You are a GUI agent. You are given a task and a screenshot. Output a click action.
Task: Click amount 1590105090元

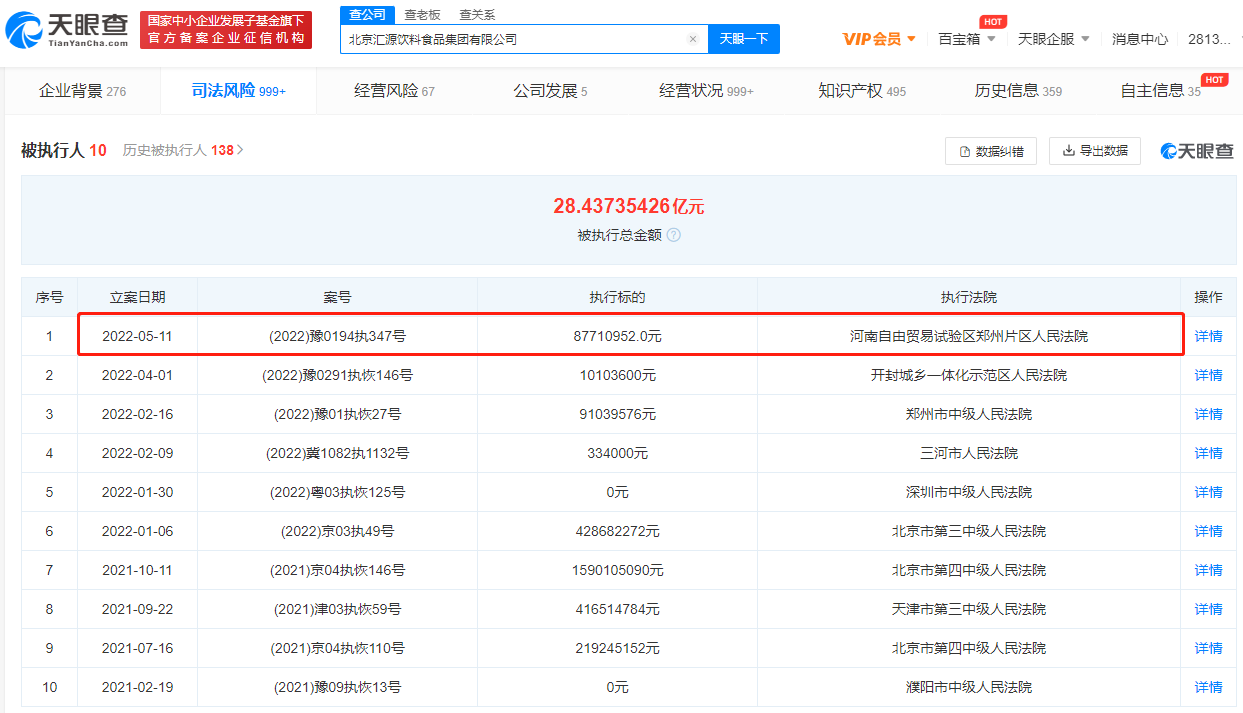click(617, 570)
